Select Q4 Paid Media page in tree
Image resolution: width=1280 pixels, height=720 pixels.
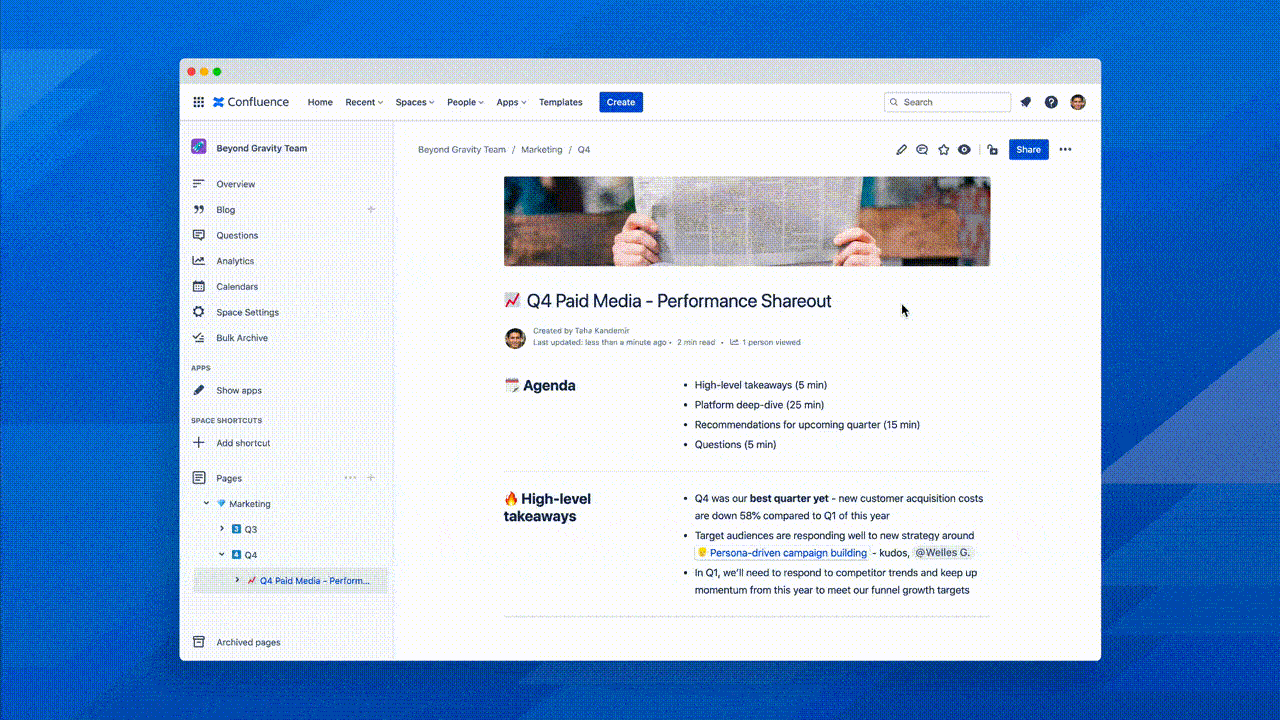(315, 580)
